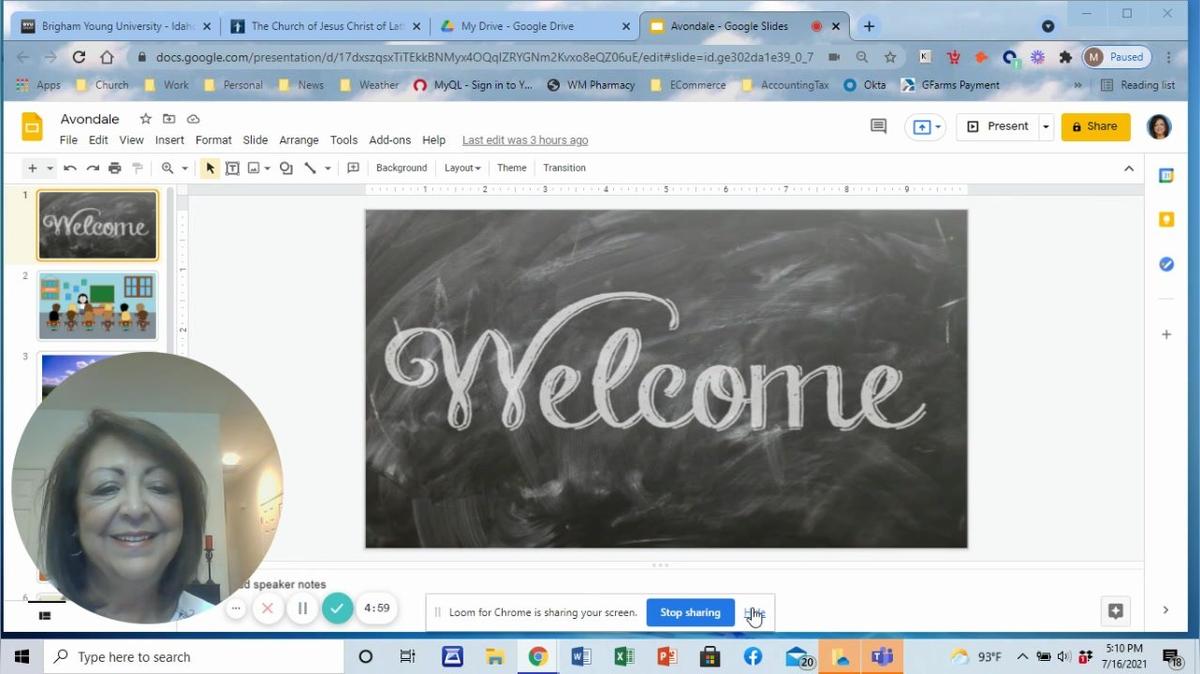Open the Insert menu
The width and height of the screenshot is (1200, 674).
[169, 140]
